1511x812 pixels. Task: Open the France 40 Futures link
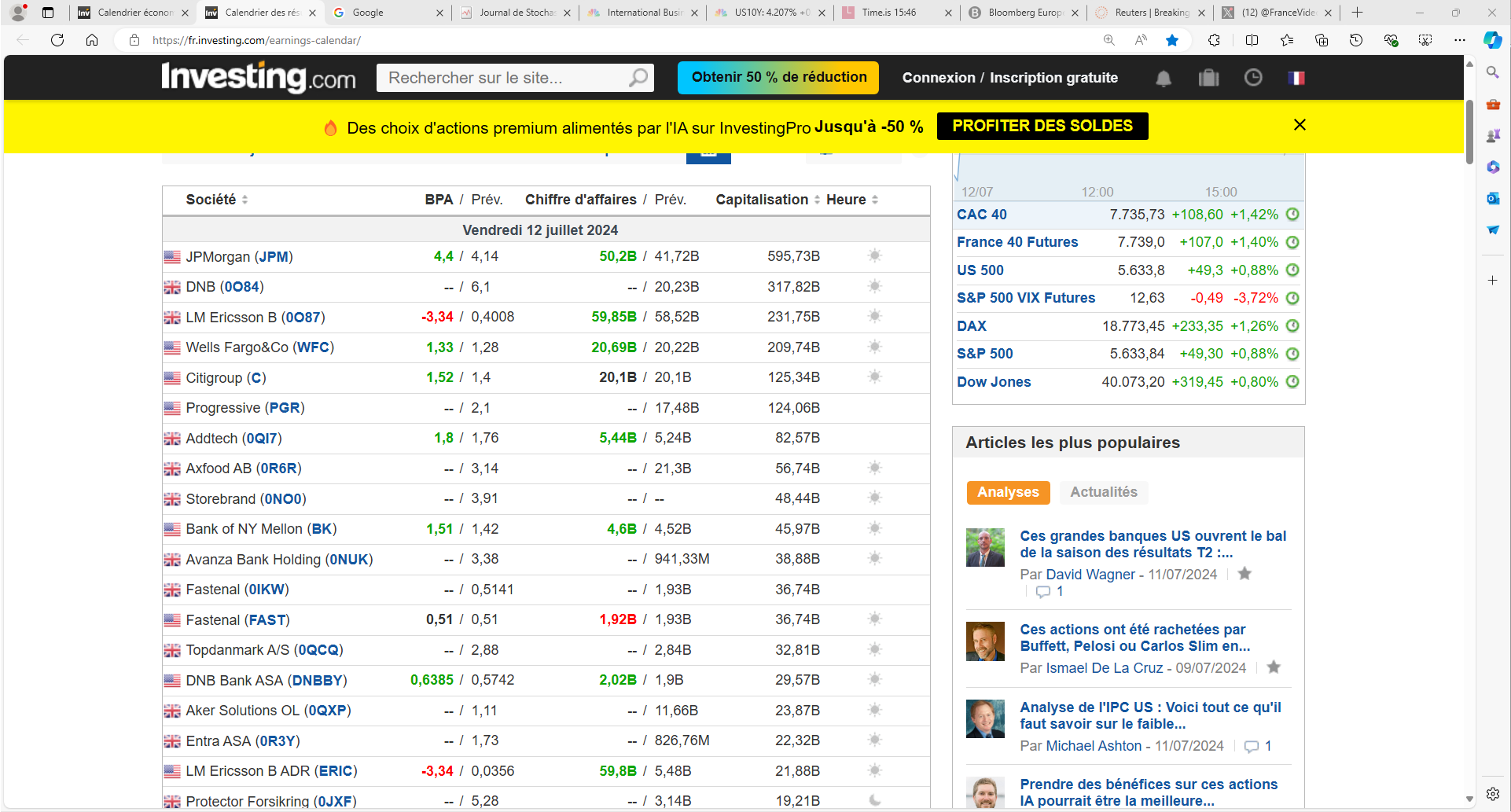tap(1017, 242)
